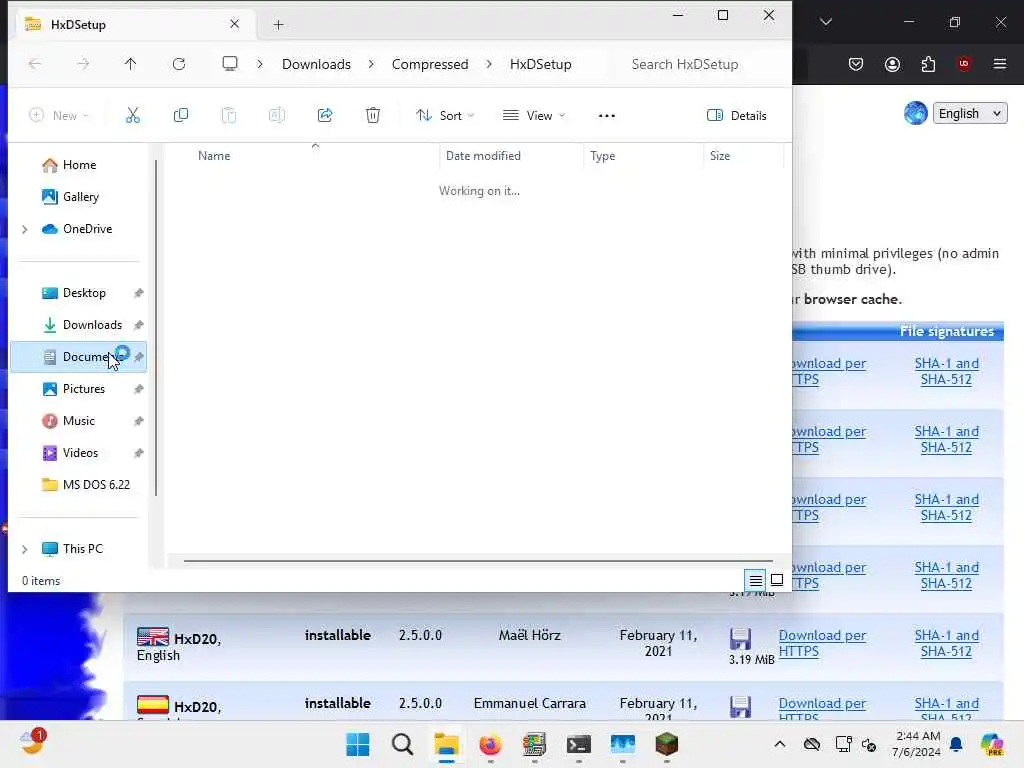Open the browser tab list chevron
The image size is (1024, 768).
coord(826,22)
